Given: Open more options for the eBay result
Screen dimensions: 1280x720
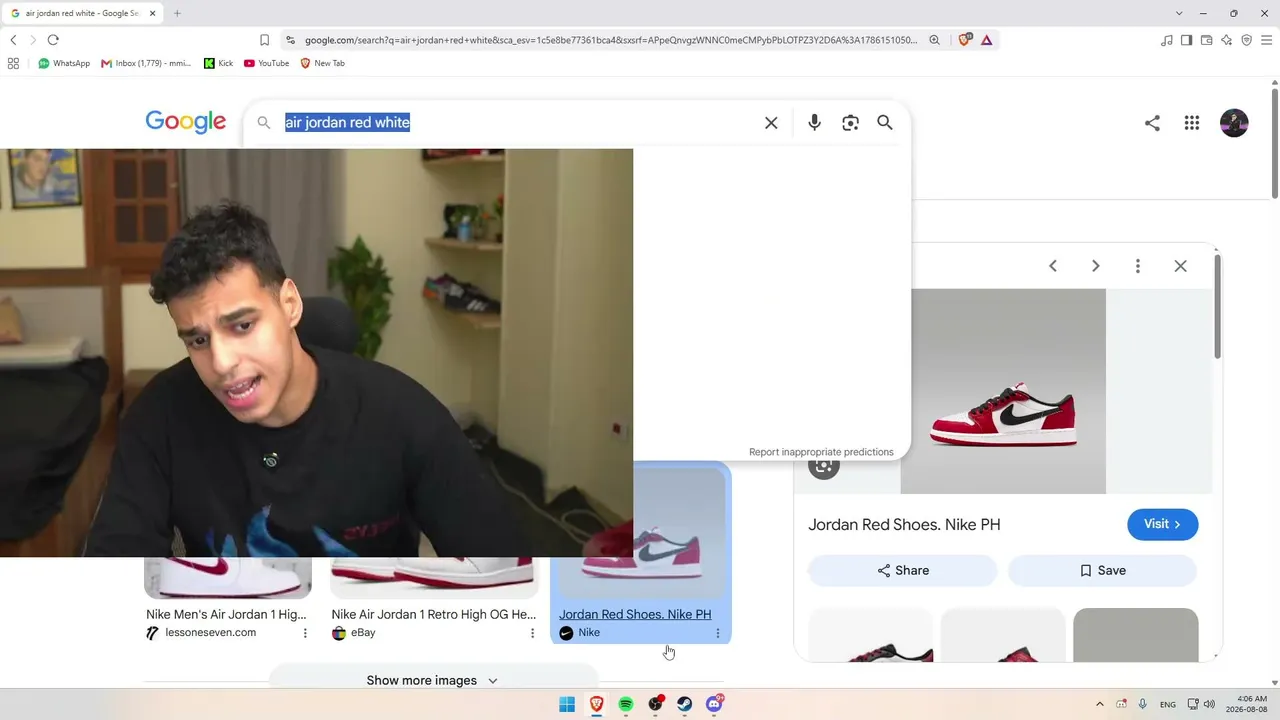Looking at the screenshot, I should click(532, 633).
